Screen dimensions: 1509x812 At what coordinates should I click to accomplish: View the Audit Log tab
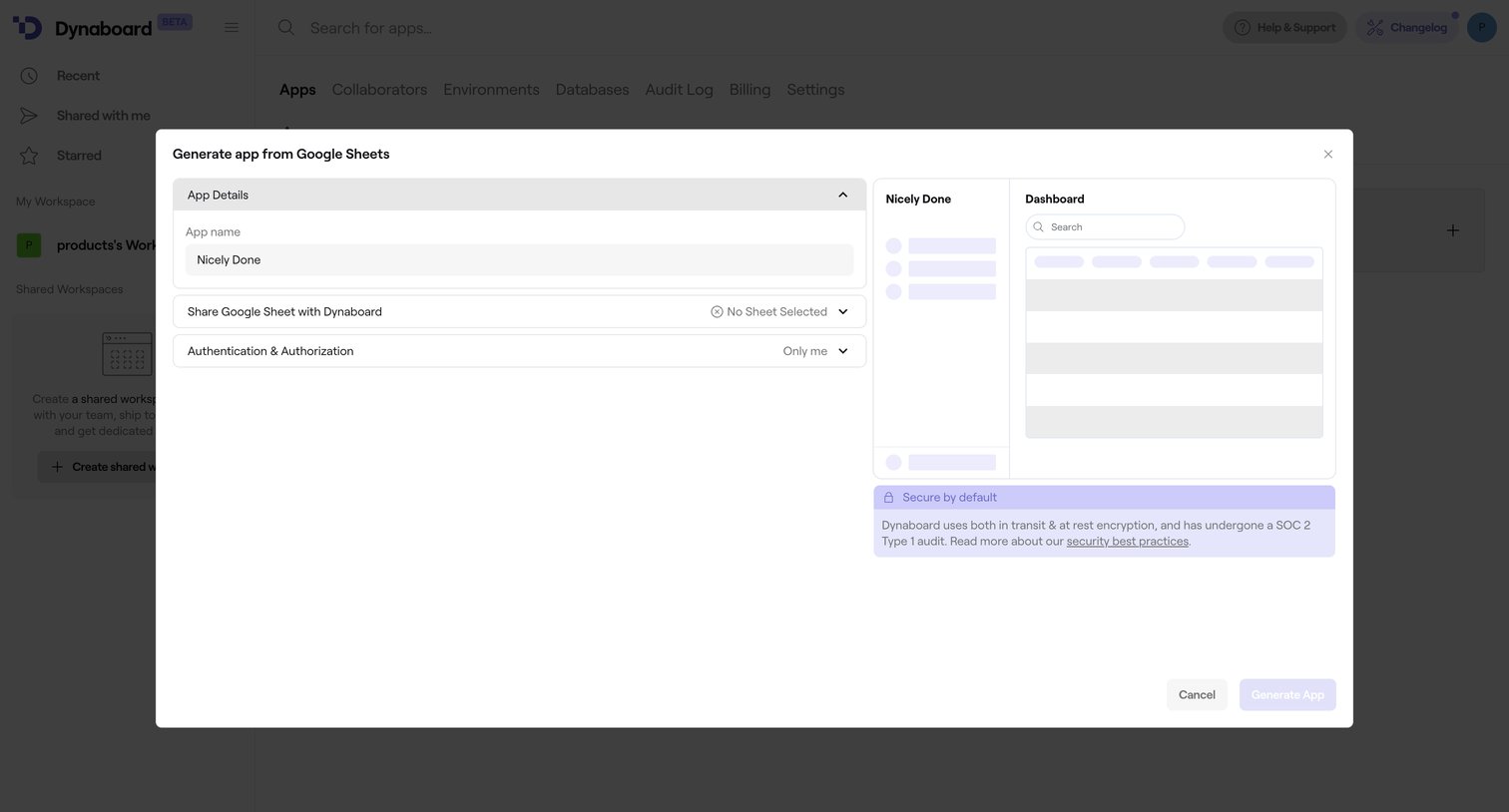[x=679, y=90]
